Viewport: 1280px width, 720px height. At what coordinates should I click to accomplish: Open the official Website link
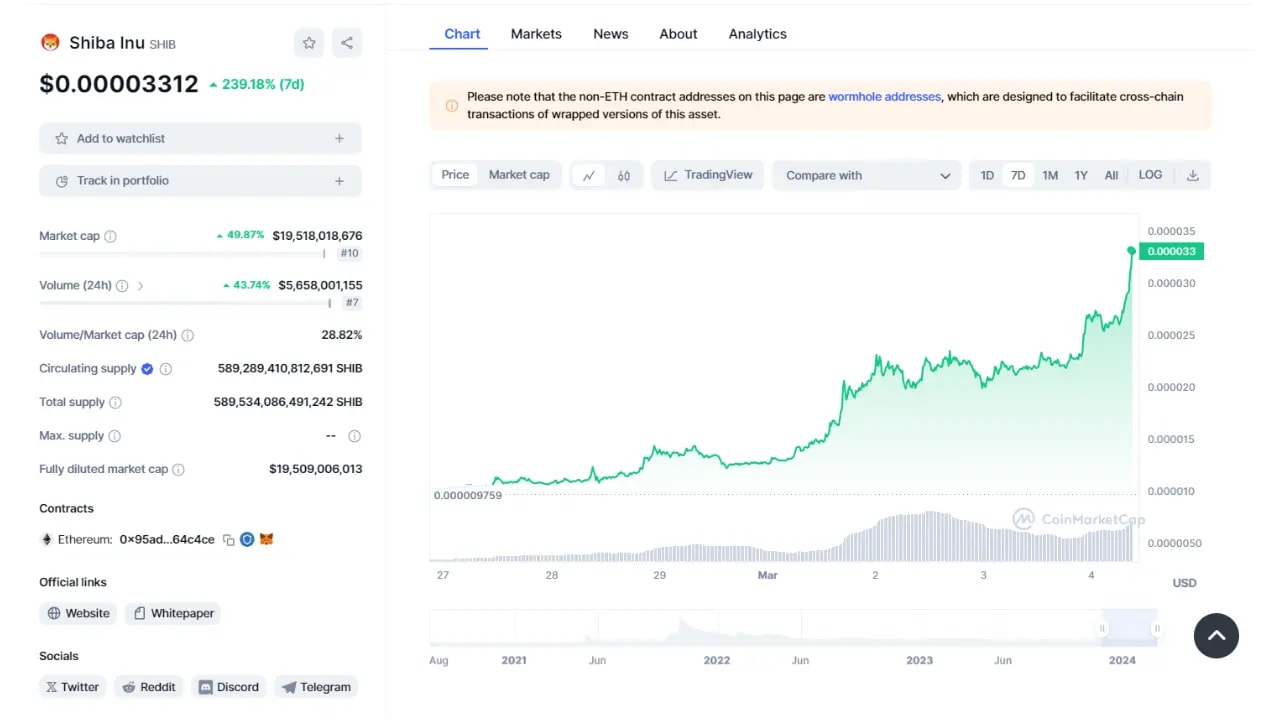point(78,613)
